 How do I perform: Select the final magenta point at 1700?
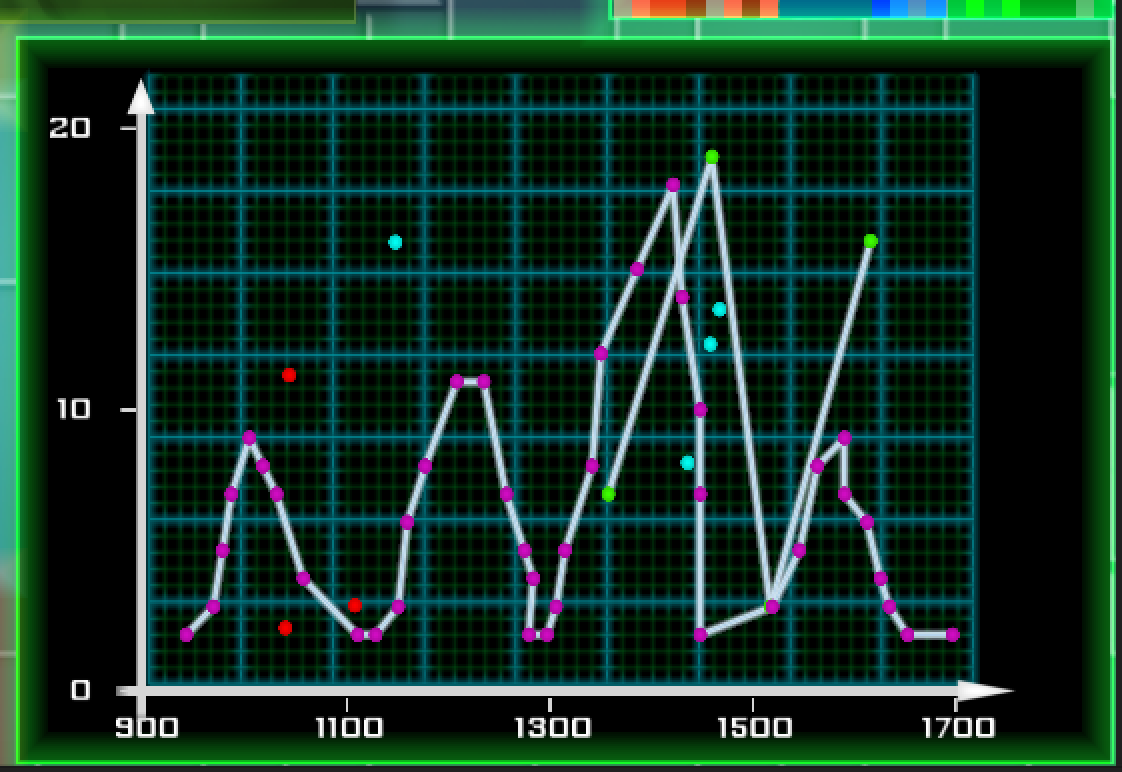(x=952, y=635)
